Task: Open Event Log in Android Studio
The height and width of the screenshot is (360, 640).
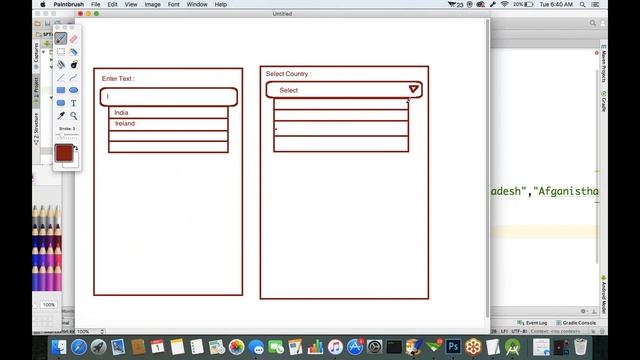Action: coord(532,323)
